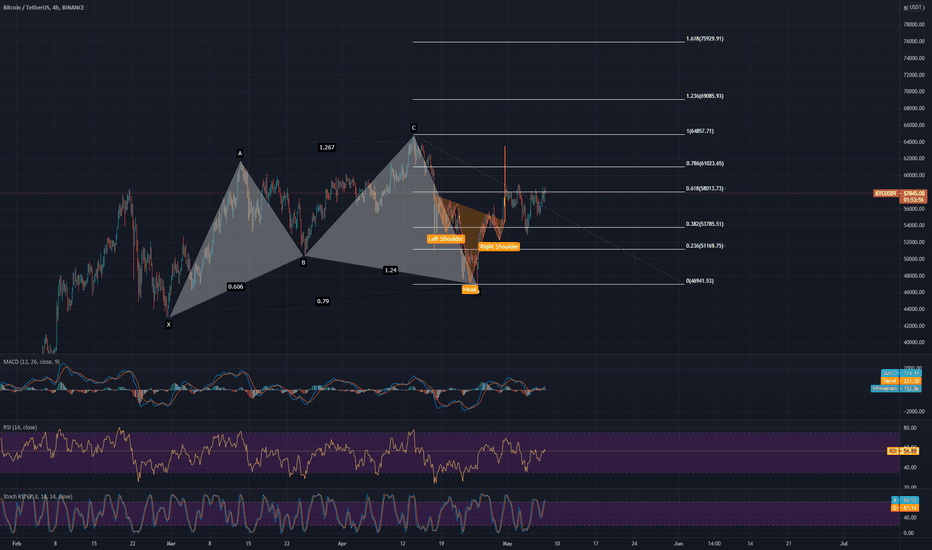This screenshot has height=550, width=932.
Task: Open the MACD (12, 26, close, 9) legend
Action: 32,362
